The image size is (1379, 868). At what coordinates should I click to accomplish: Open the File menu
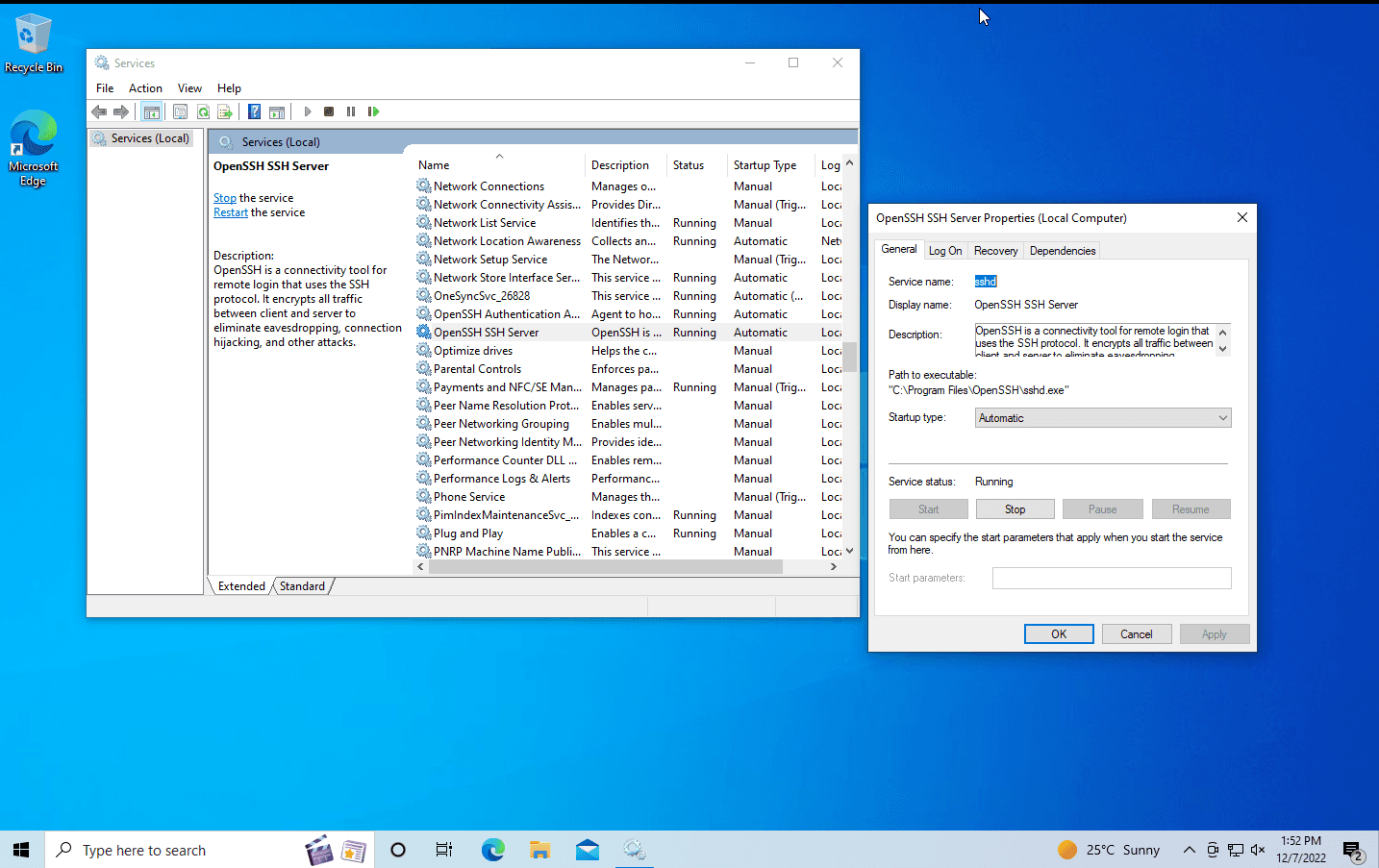(105, 87)
